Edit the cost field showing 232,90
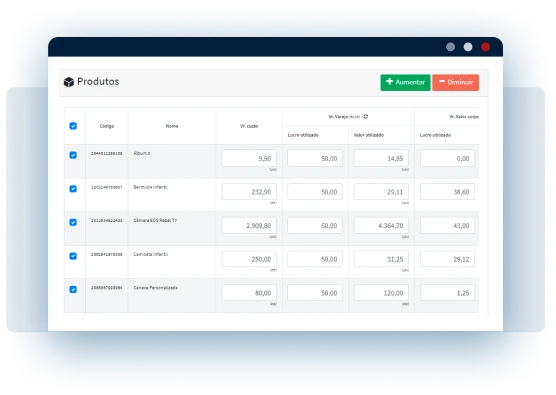The height and width of the screenshot is (395, 556). (249, 192)
